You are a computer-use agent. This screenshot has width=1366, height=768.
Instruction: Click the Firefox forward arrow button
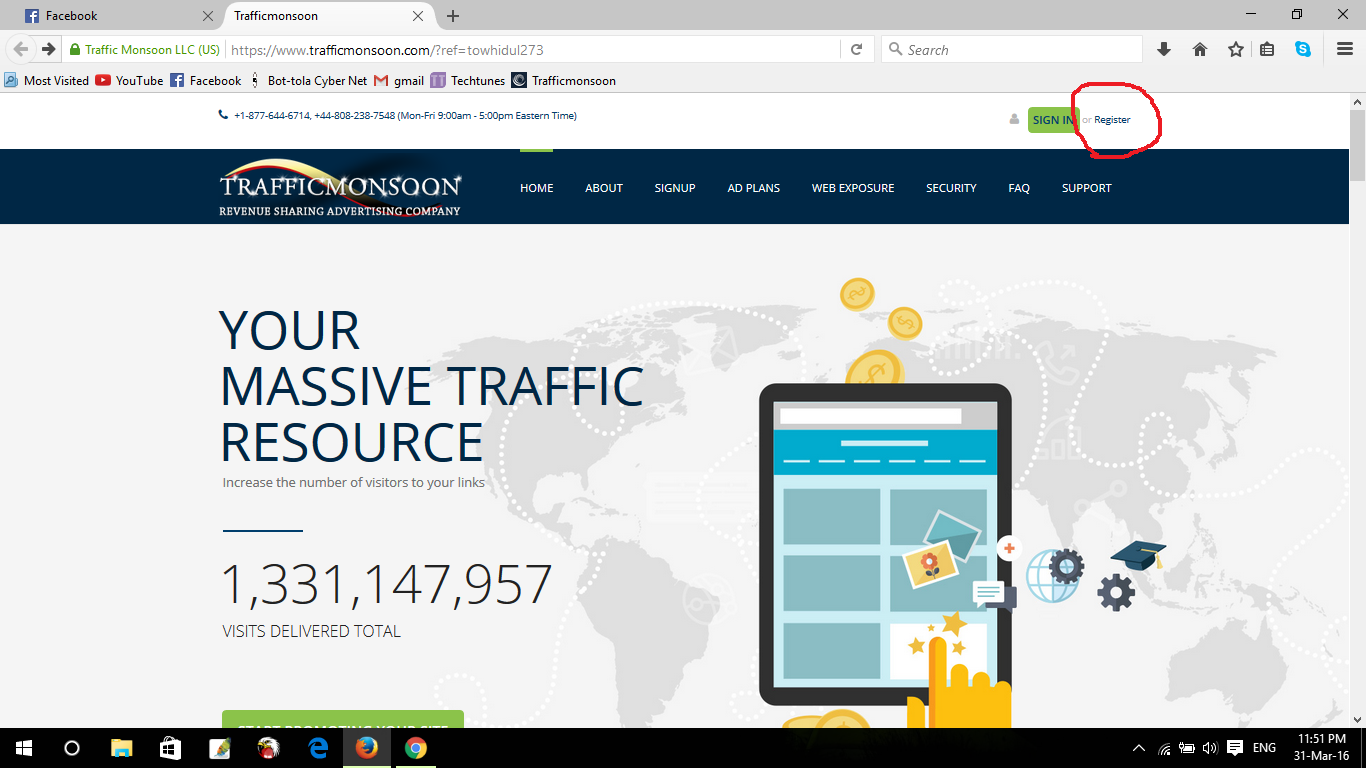[48, 49]
